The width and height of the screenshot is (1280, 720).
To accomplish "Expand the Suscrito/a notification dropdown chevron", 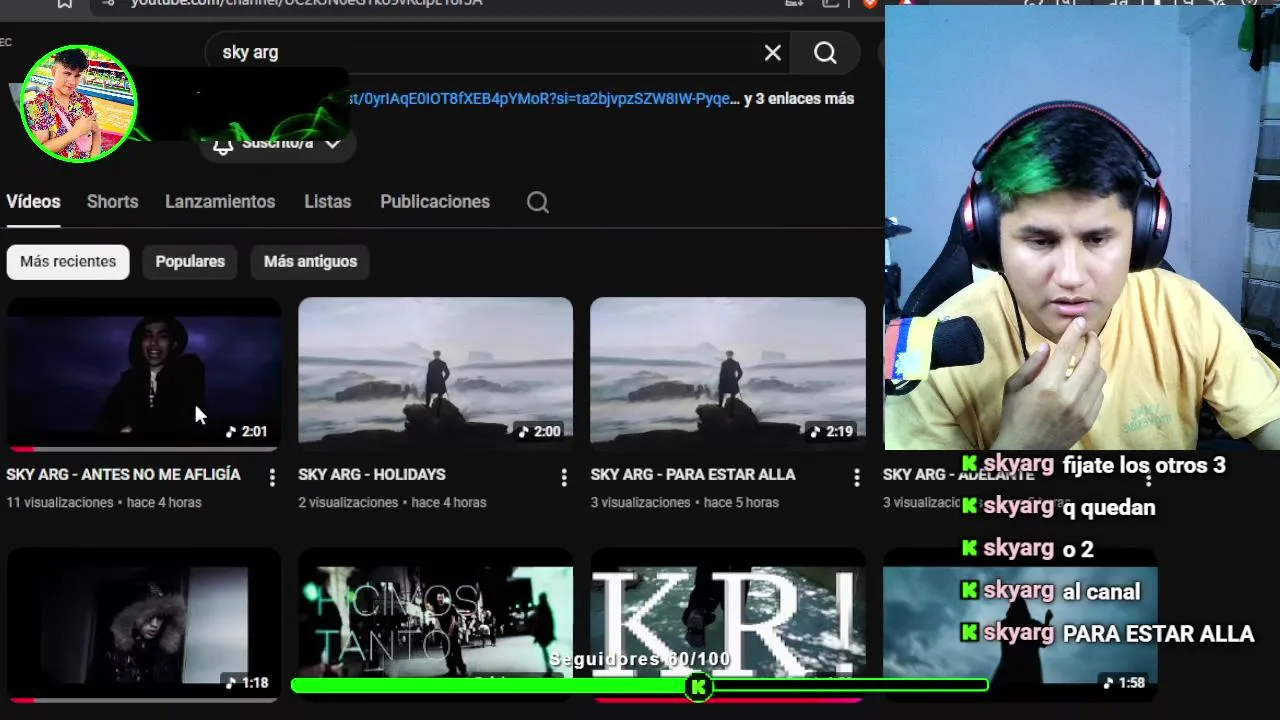I will [x=333, y=144].
